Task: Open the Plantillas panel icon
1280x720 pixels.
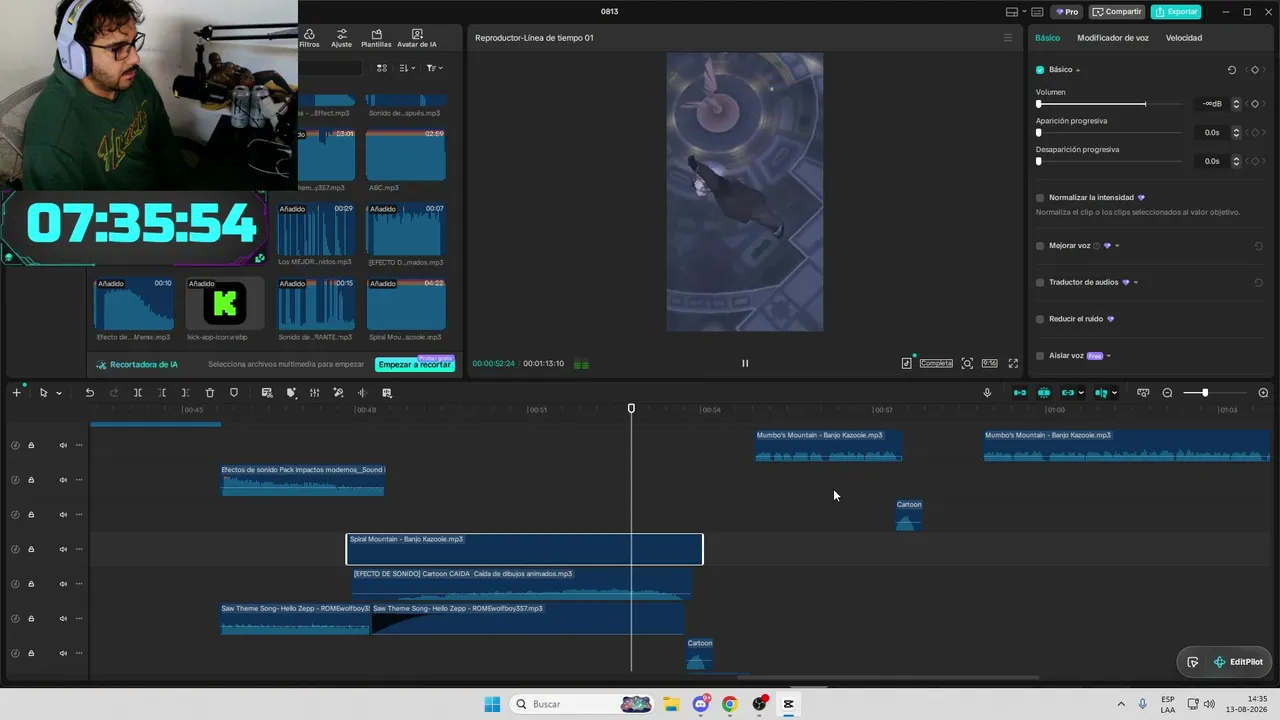Action: (x=376, y=38)
